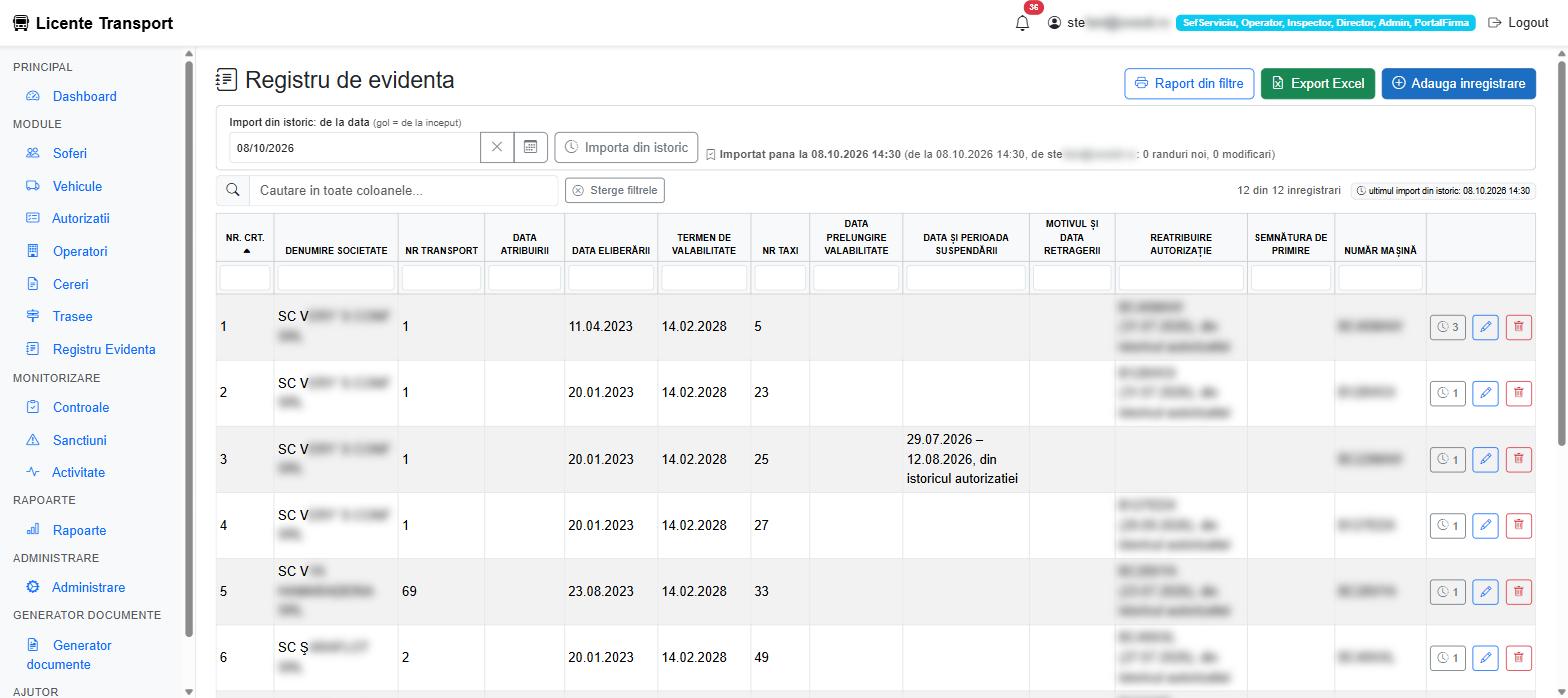Image resolution: width=1568 pixels, height=698 pixels.
Task: Edit row 5 with pencil icon
Action: (1485, 592)
